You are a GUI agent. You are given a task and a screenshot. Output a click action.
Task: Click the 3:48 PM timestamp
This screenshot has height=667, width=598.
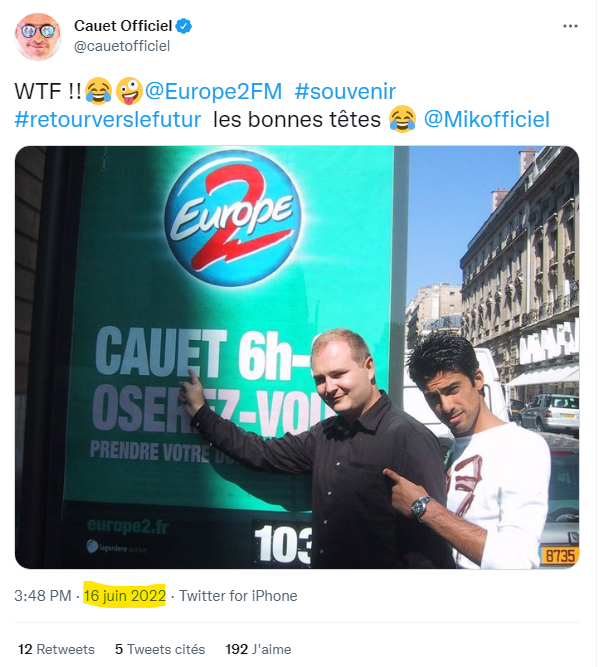(x=43, y=596)
